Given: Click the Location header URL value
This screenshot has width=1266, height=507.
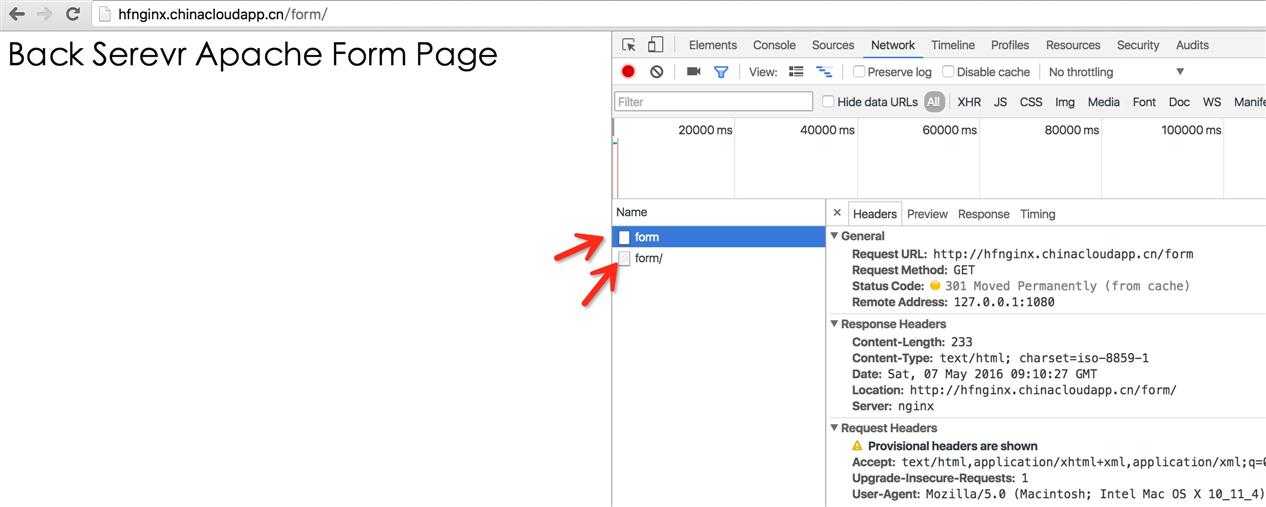Looking at the screenshot, I should pyautogui.click(x=1043, y=390).
